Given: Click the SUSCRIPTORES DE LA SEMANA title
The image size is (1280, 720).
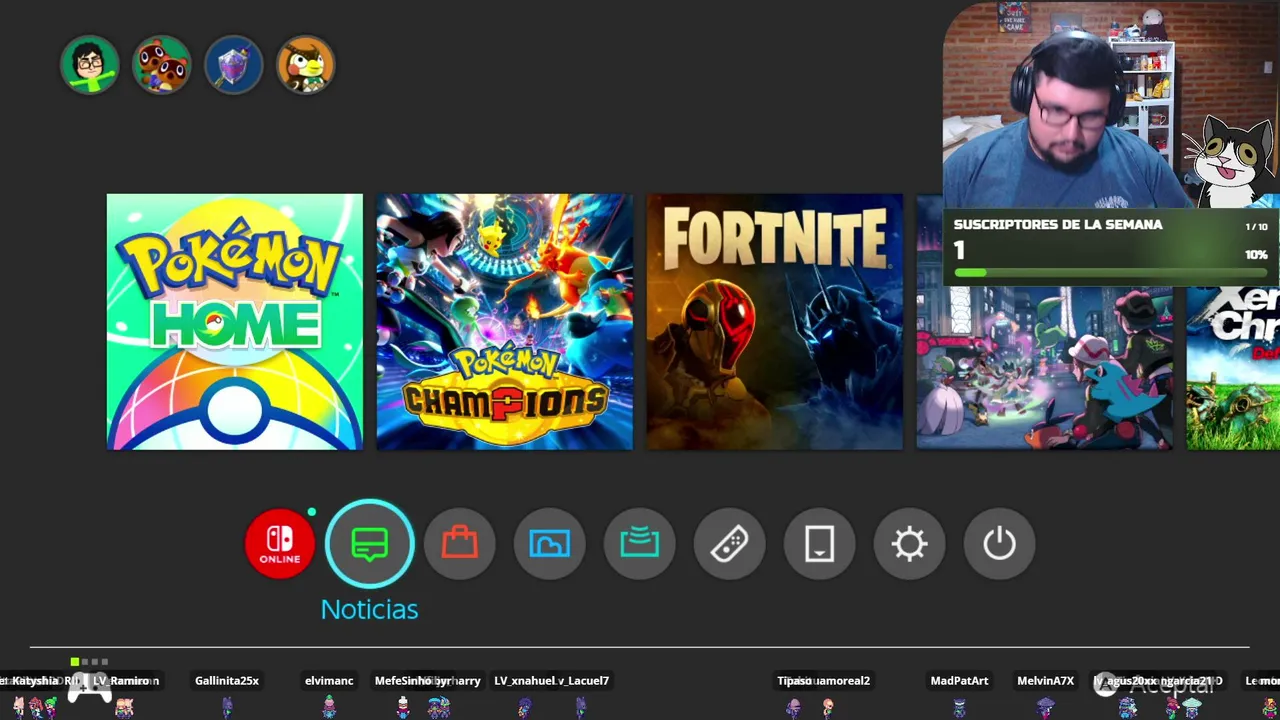Looking at the screenshot, I should point(1058,225).
